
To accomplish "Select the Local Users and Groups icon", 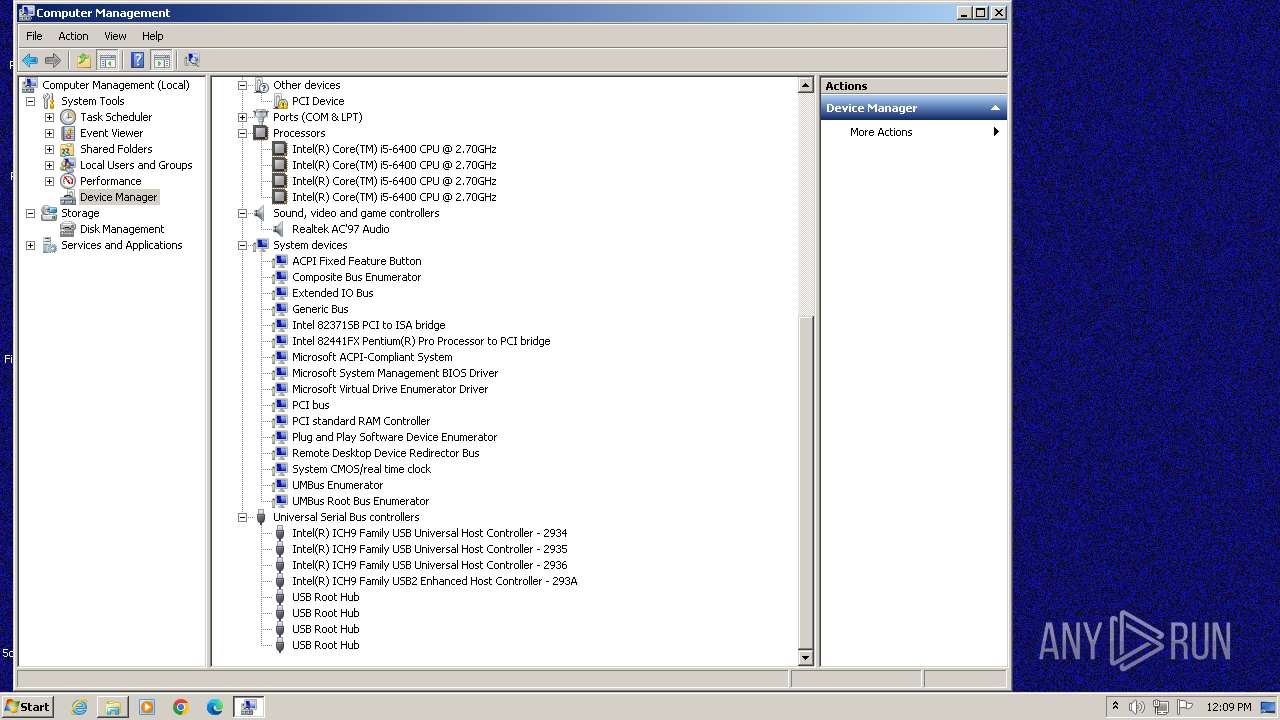I will [68, 165].
